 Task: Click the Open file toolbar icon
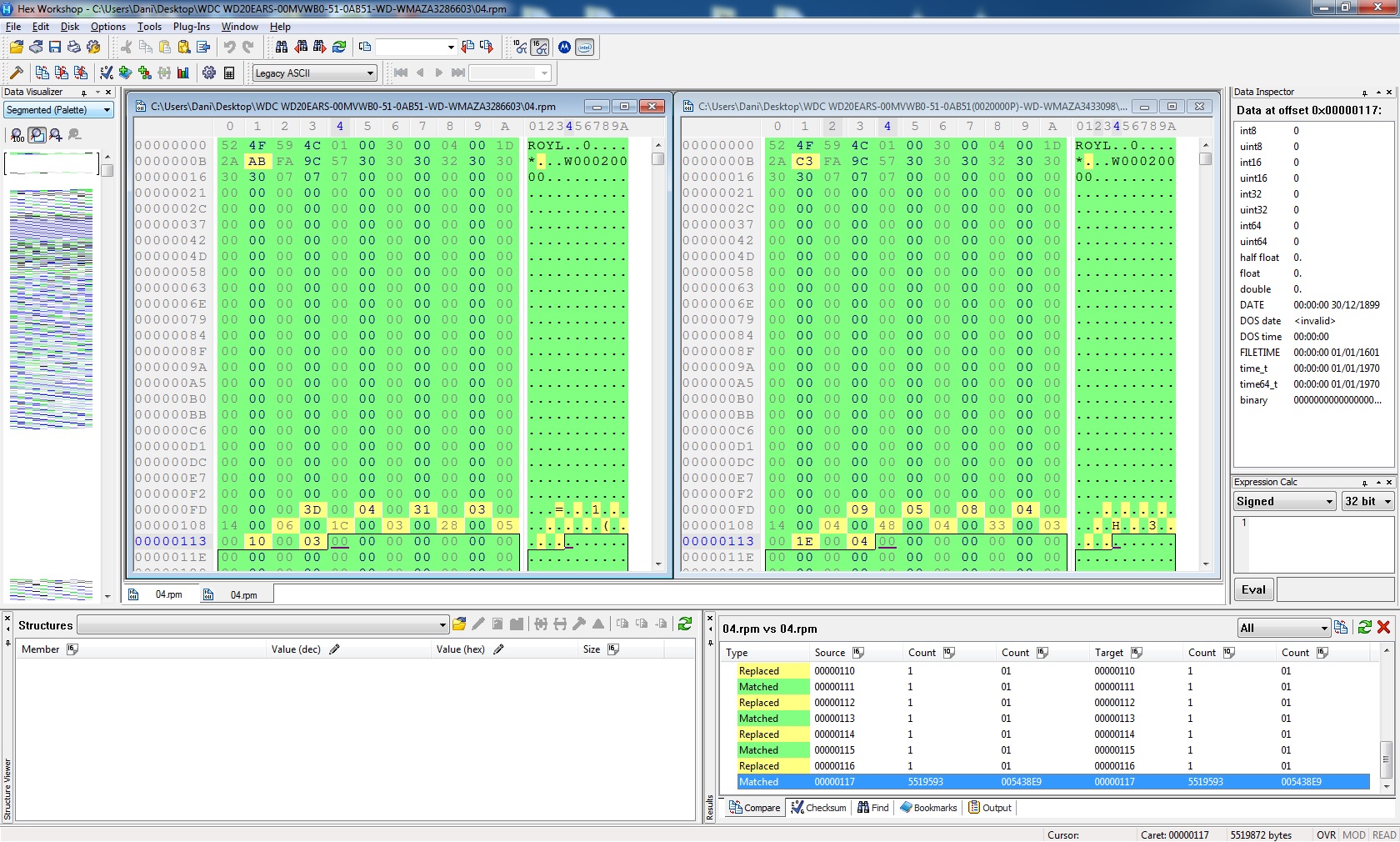[x=16, y=48]
